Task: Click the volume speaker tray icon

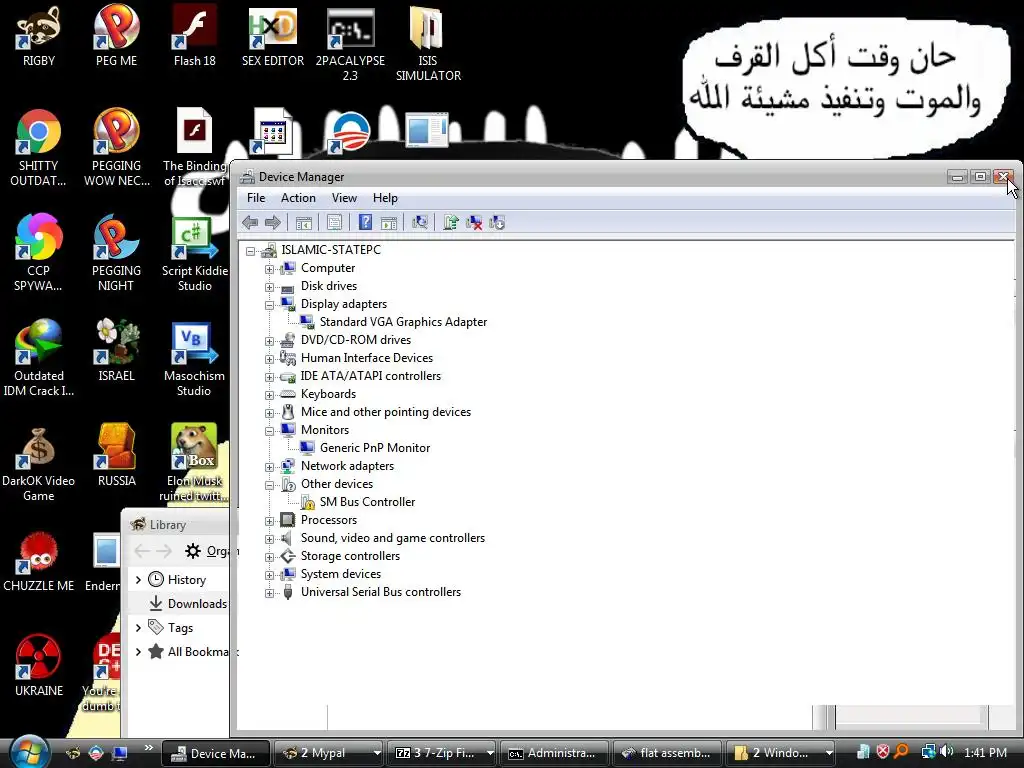Action: click(947, 752)
